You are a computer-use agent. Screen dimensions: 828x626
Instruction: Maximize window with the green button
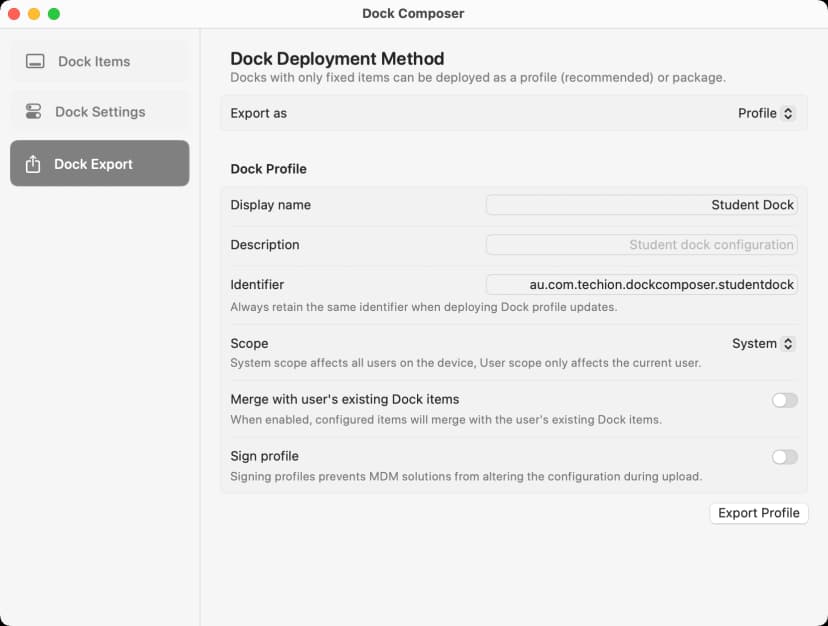(x=54, y=14)
